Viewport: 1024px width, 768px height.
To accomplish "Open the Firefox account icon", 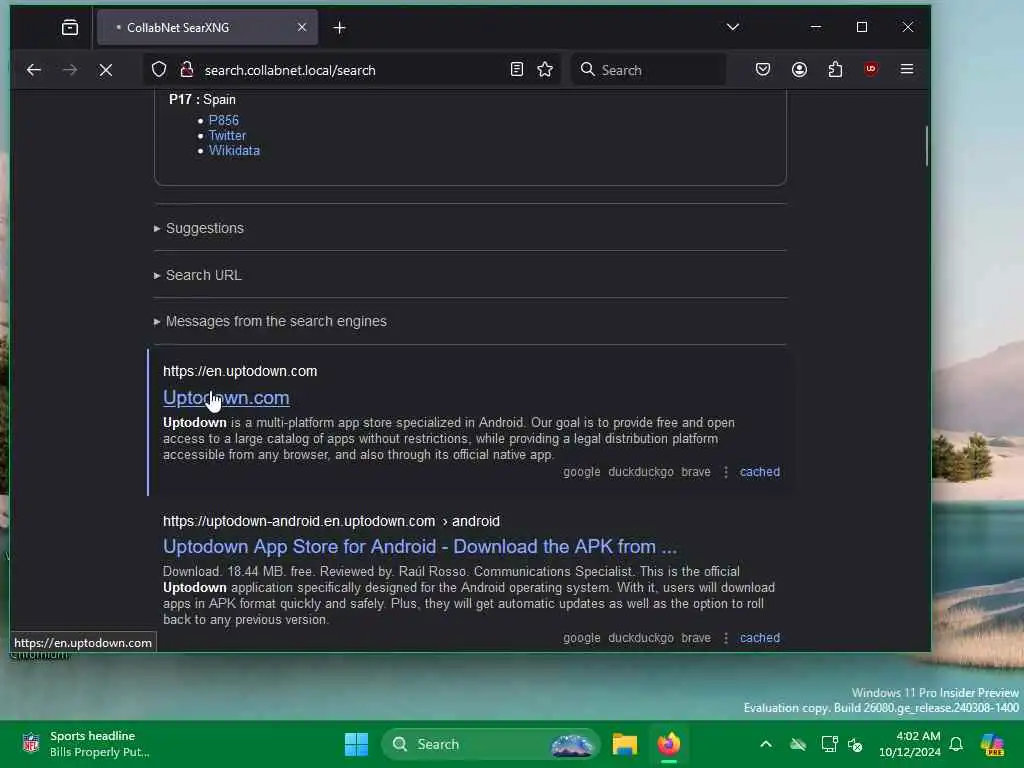I will (x=799, y=69).
